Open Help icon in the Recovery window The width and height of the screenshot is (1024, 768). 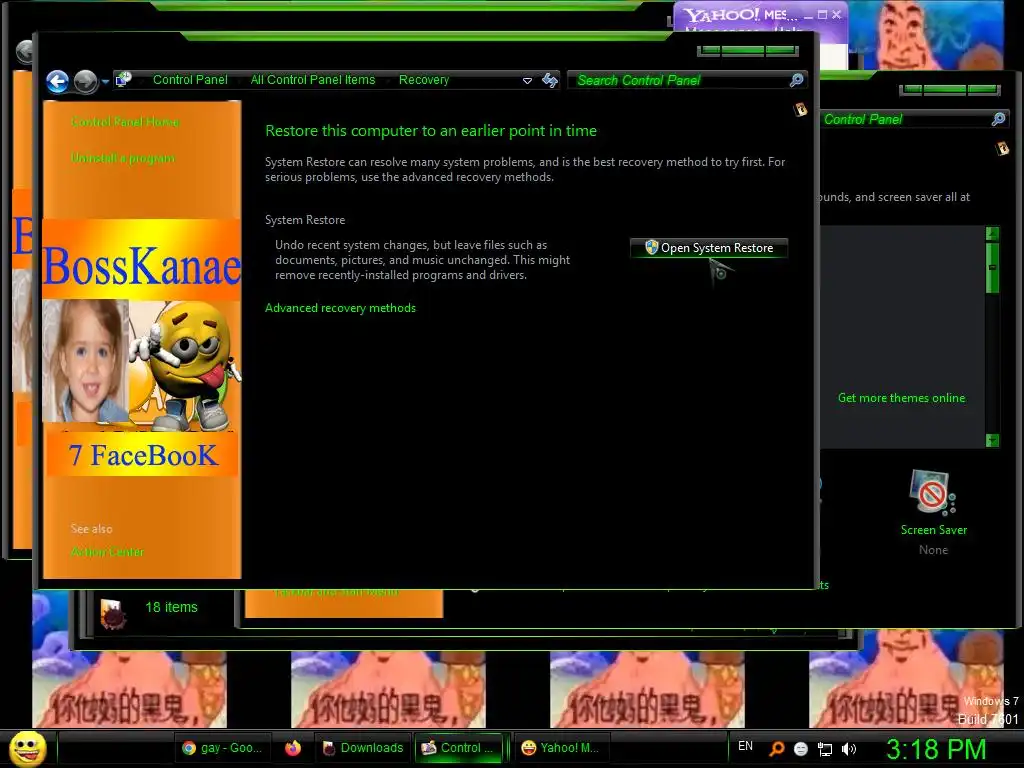800,109
